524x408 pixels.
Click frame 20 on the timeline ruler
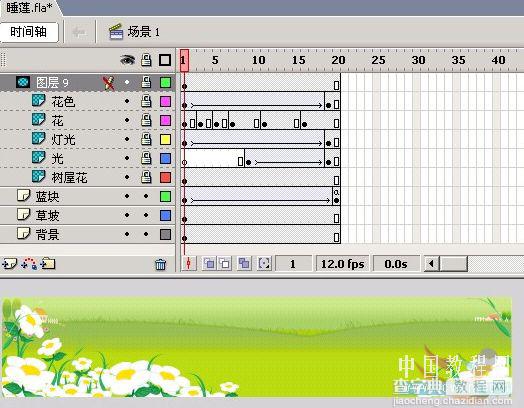coord(337,60)
